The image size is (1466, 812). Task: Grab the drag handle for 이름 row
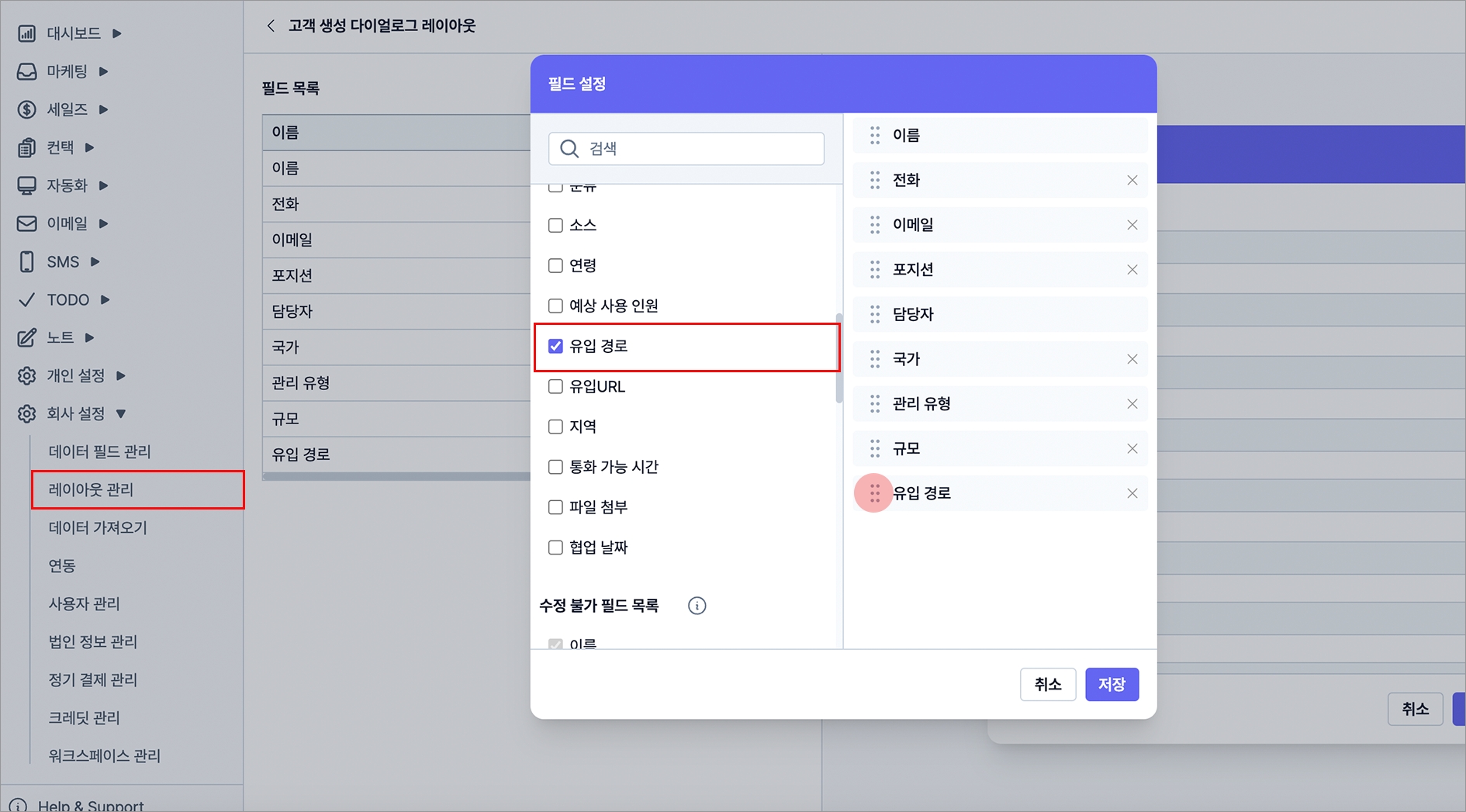(875, 135)
